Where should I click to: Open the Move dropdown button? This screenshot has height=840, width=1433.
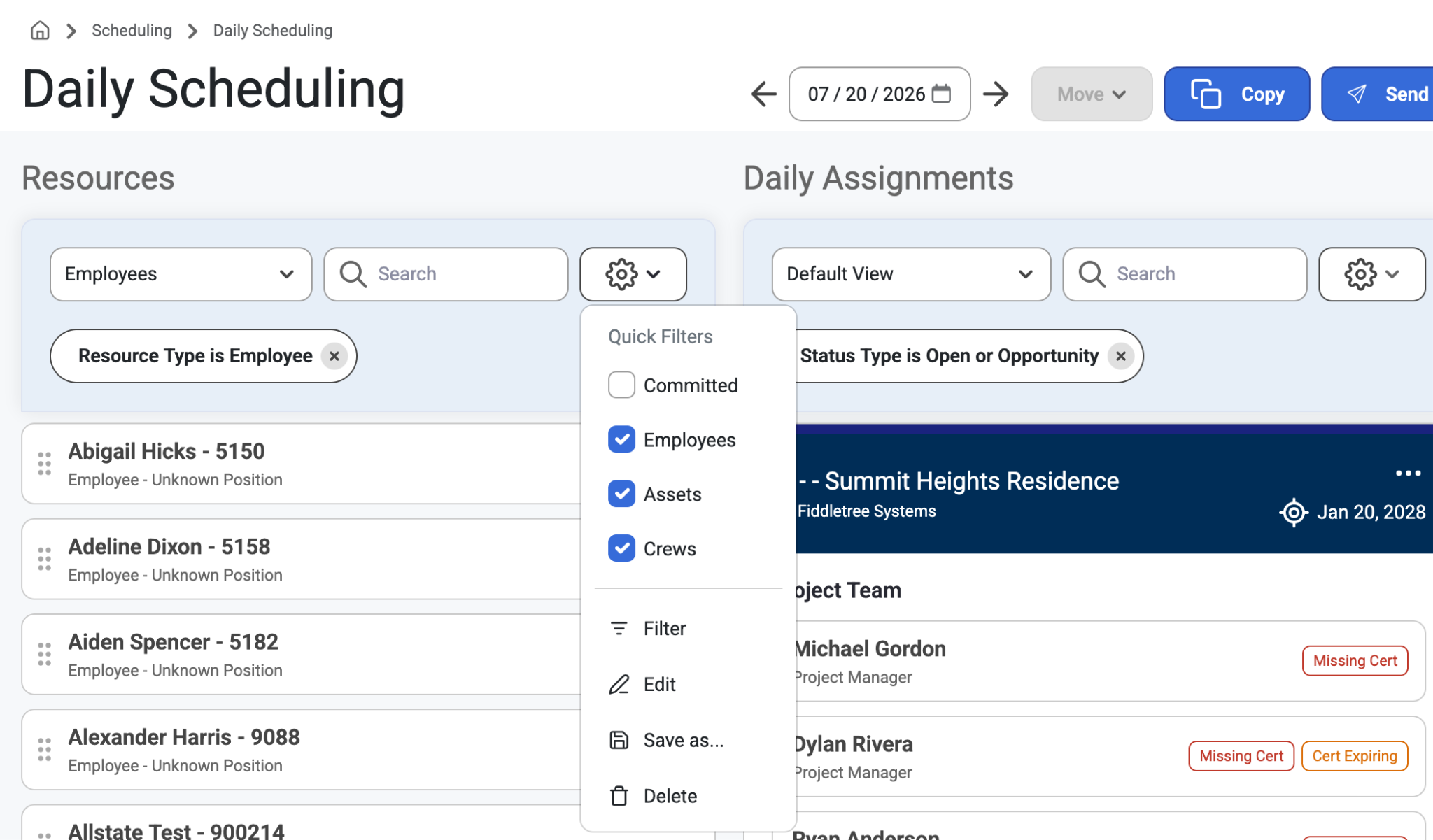[1091, 94]
